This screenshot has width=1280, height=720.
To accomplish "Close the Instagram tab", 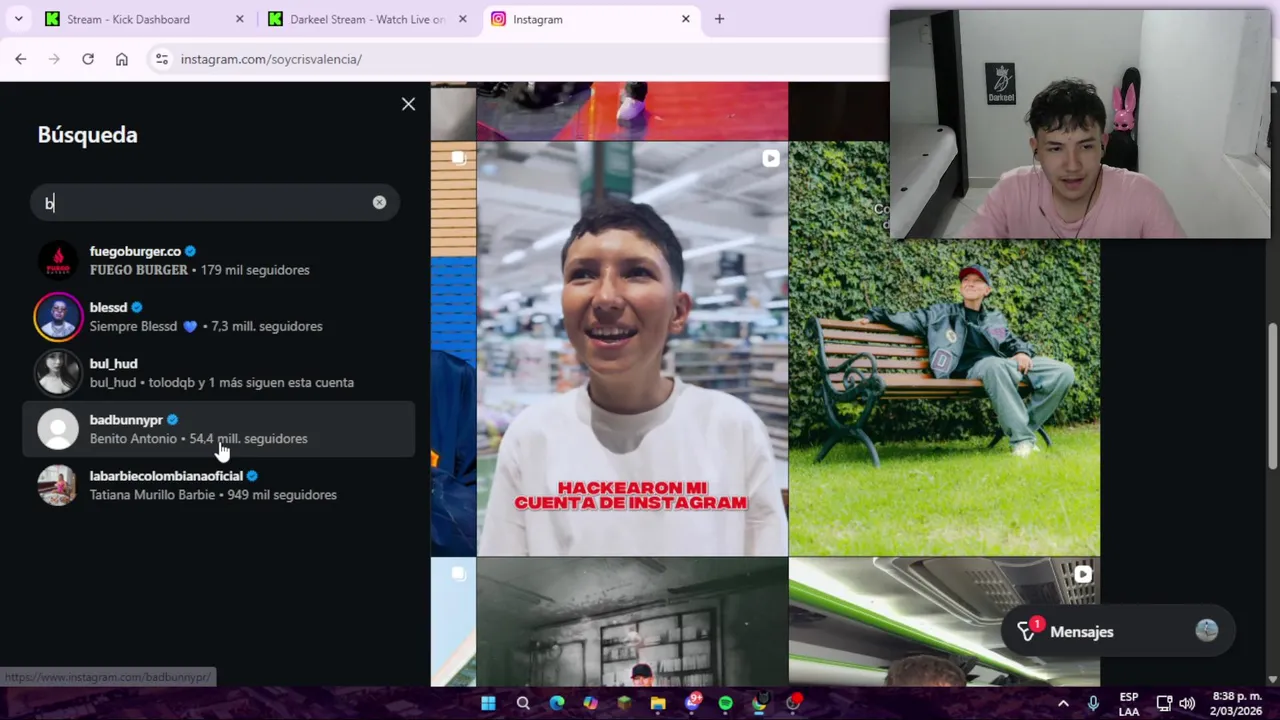I will (x=686, y=19).
